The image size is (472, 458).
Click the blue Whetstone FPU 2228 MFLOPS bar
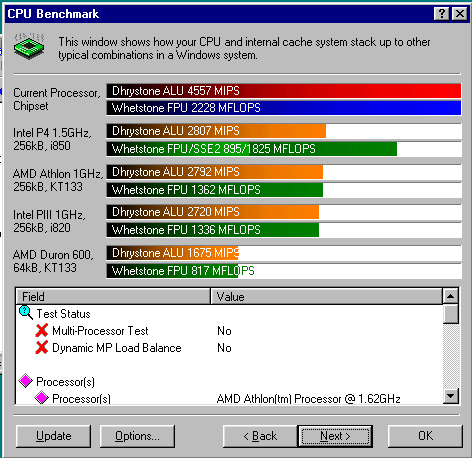click(x=284, y=108)
